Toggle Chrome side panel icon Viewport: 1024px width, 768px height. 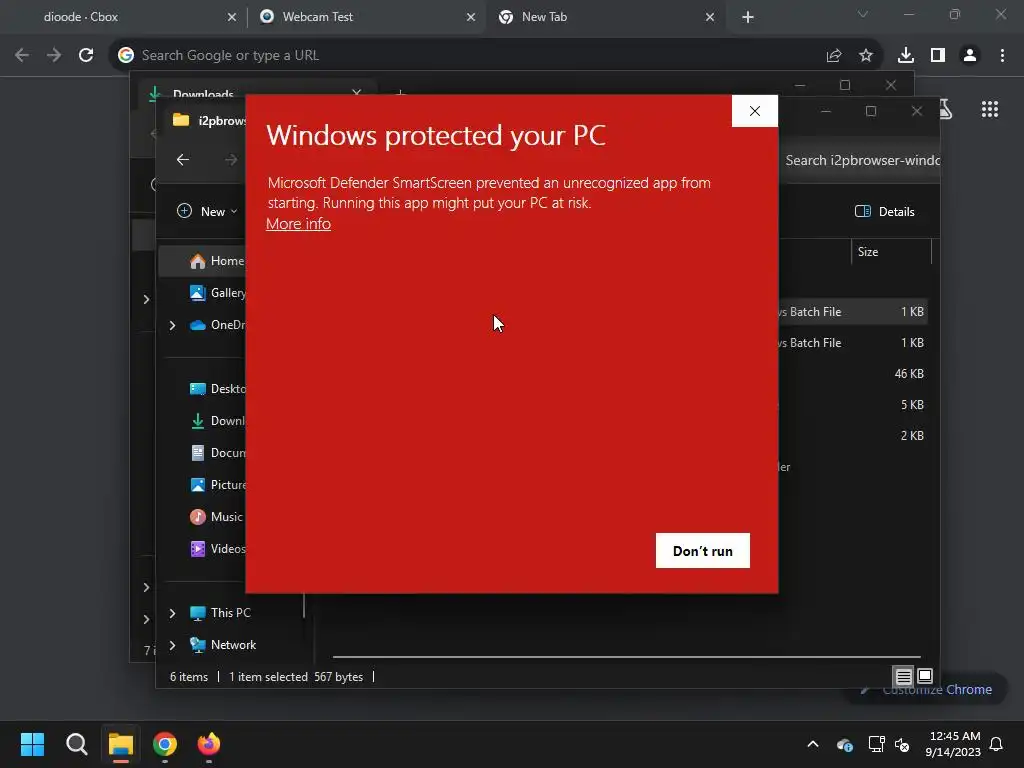coord(938,56)
